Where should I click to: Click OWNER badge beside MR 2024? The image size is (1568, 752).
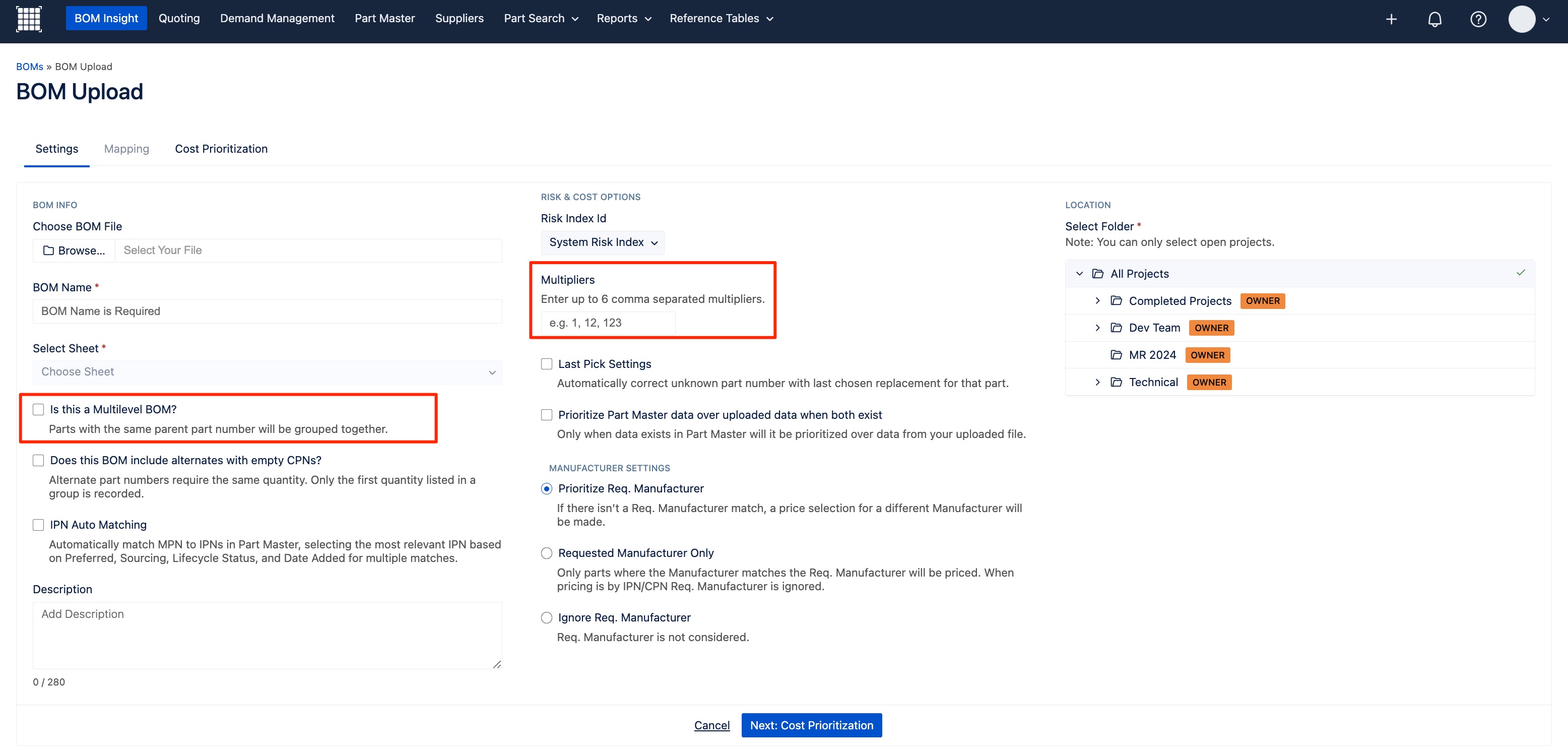1208,355
